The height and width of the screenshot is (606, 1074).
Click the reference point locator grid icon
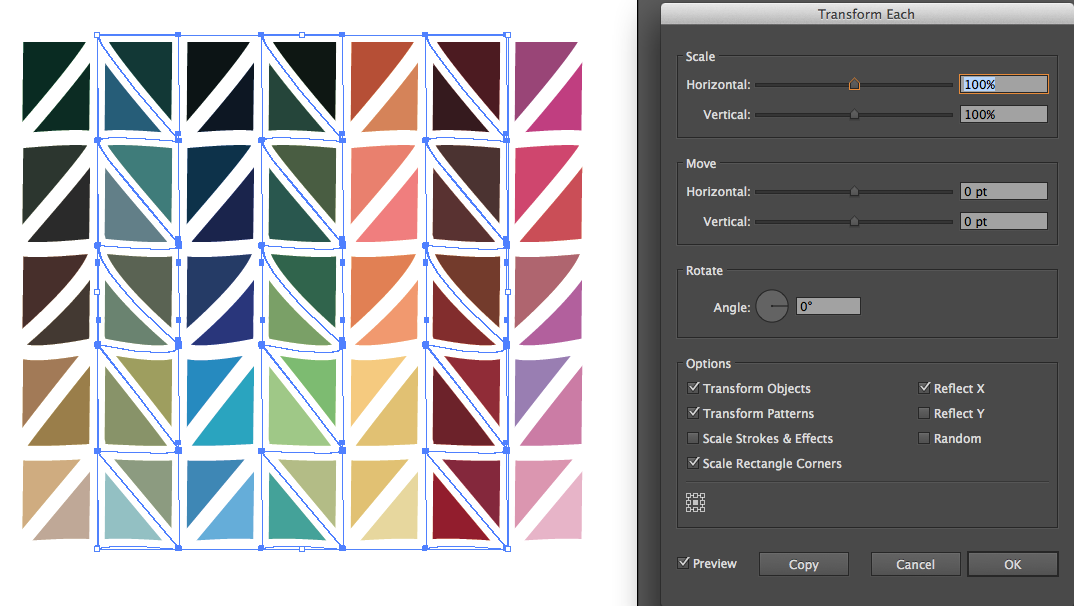[x=695, y=502]
